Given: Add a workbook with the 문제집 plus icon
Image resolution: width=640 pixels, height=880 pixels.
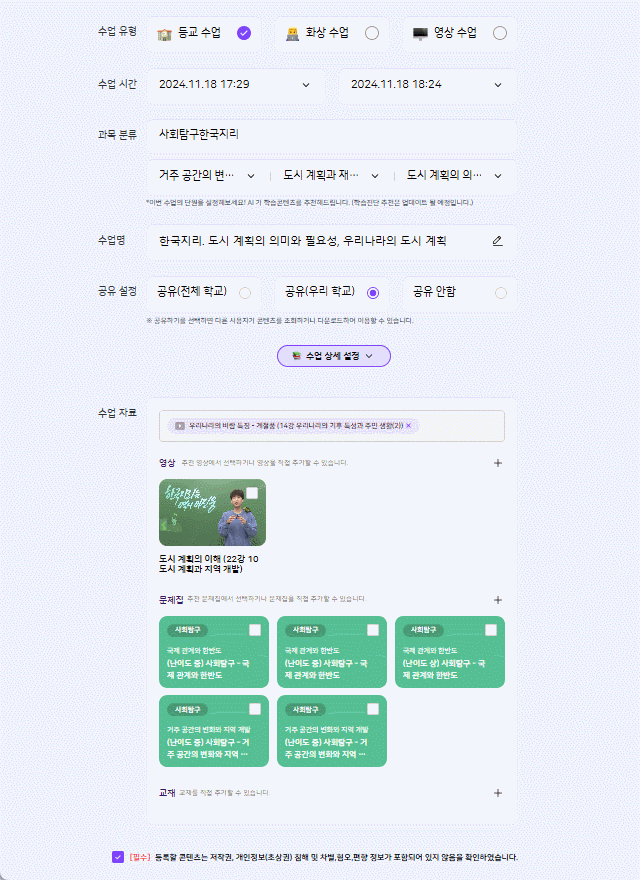Looking at the screenshot, I should point(497,600).
